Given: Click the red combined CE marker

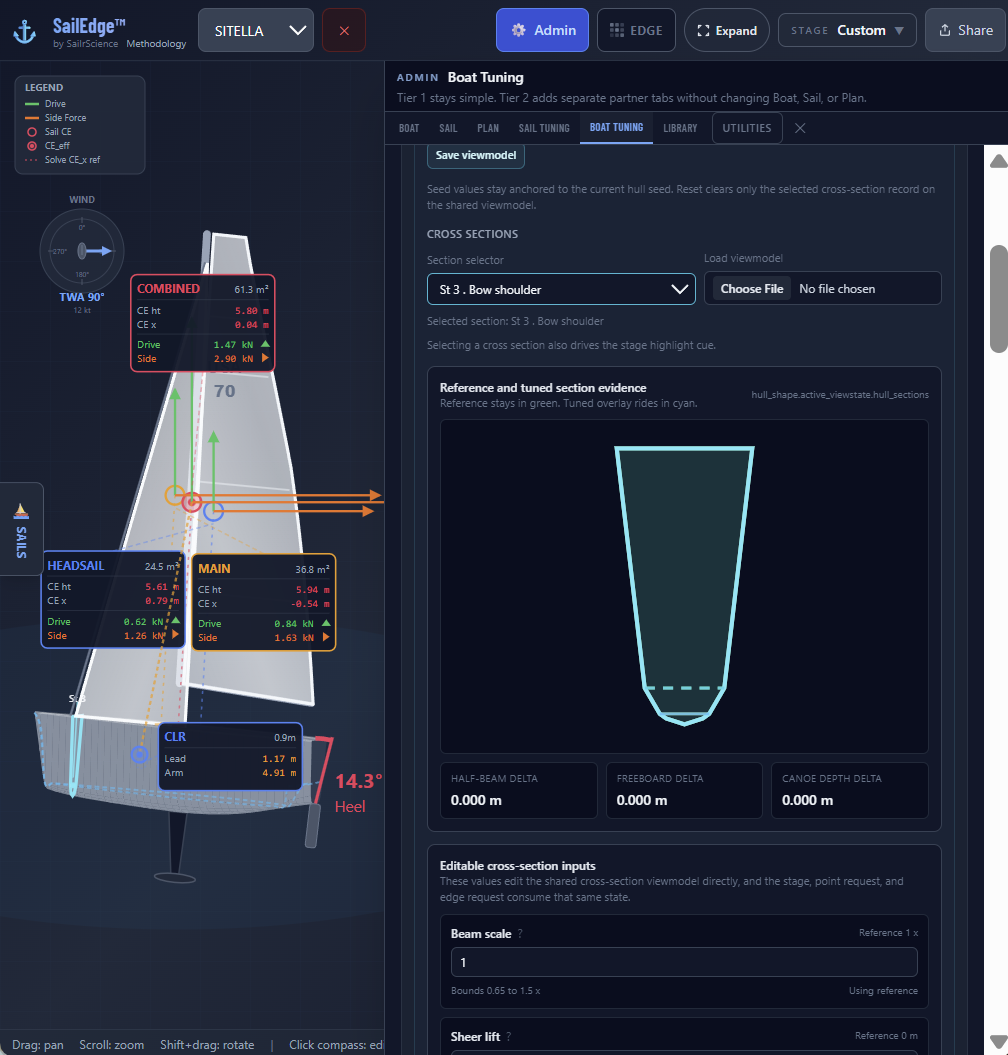Looking at the screenshot, I should tap(192, 502).
